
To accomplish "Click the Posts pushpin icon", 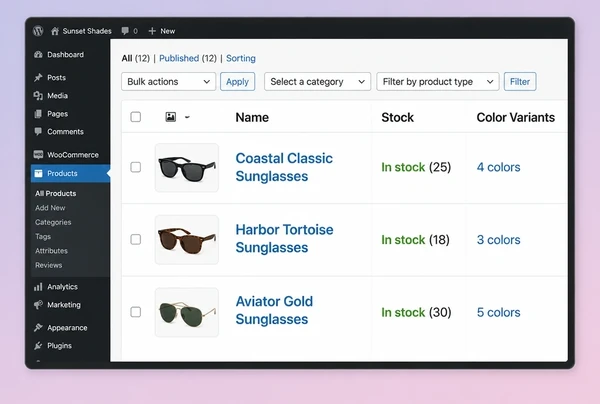I will 38,78.
